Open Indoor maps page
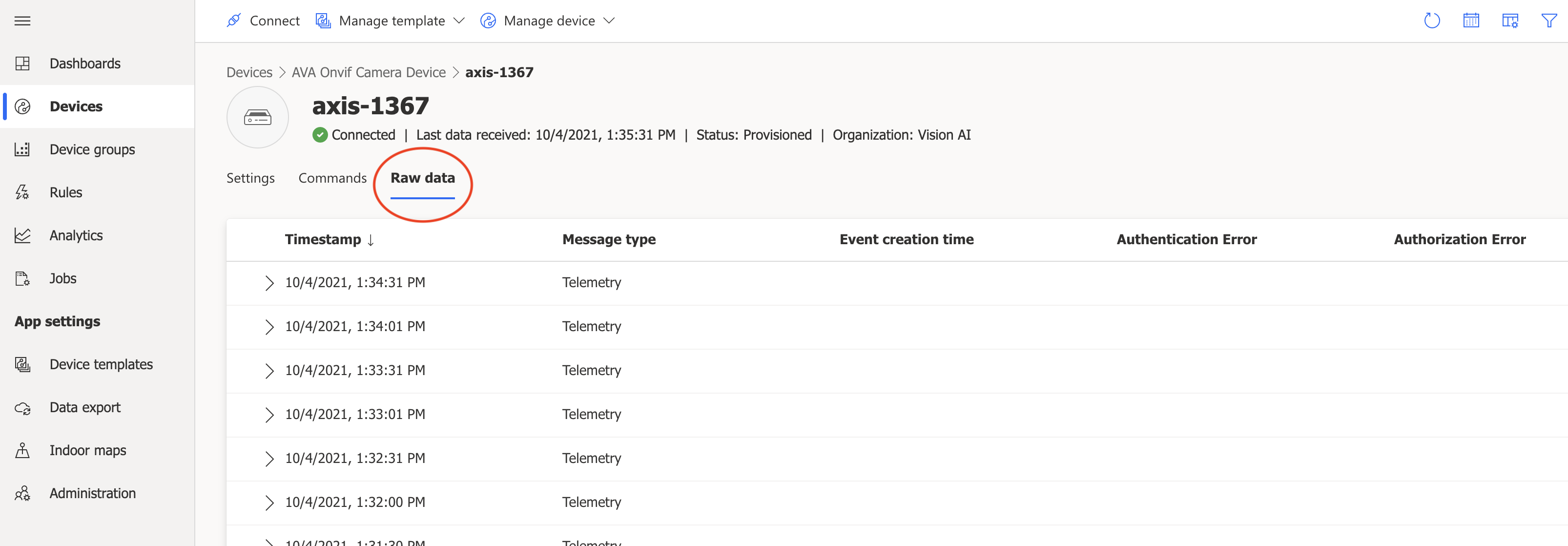The image size is (1568, 546). tap(88, 450)
